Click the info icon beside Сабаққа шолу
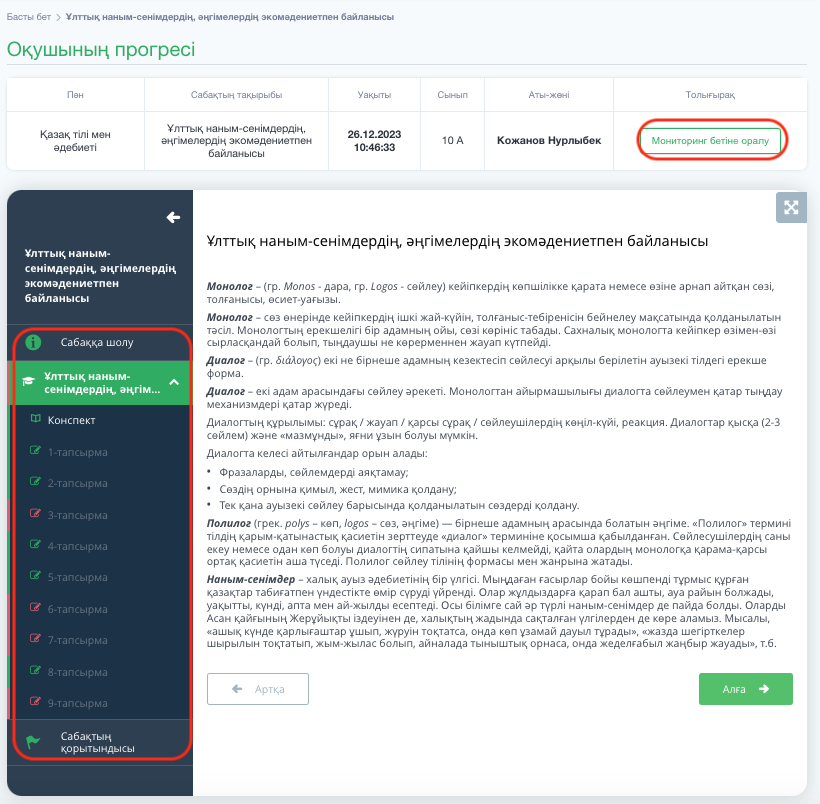820x804 pixels. tap(33, 342)
